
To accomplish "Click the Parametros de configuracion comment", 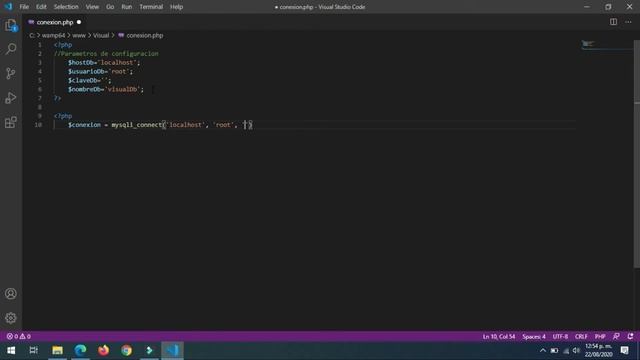I will (106, 53).
